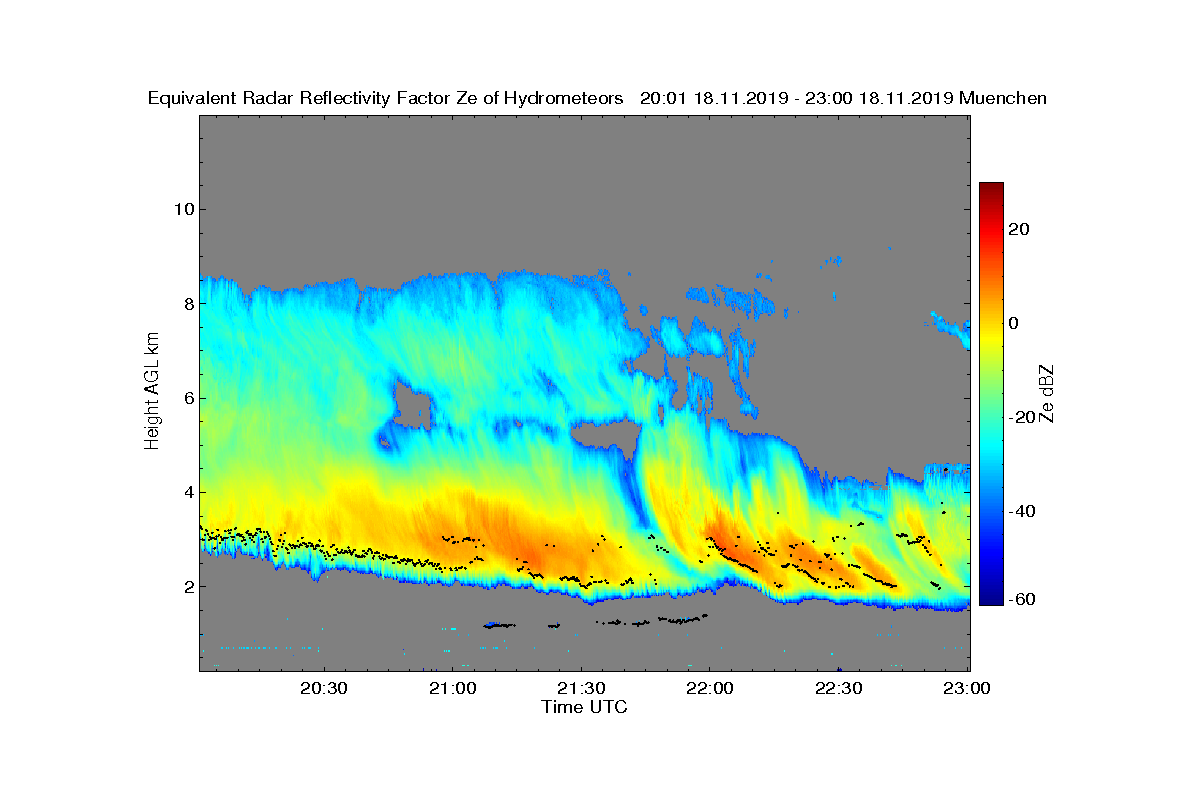Screen dimensions: 1200x800
Task: Click the colorbar value '-60'
Action: 1022,599
